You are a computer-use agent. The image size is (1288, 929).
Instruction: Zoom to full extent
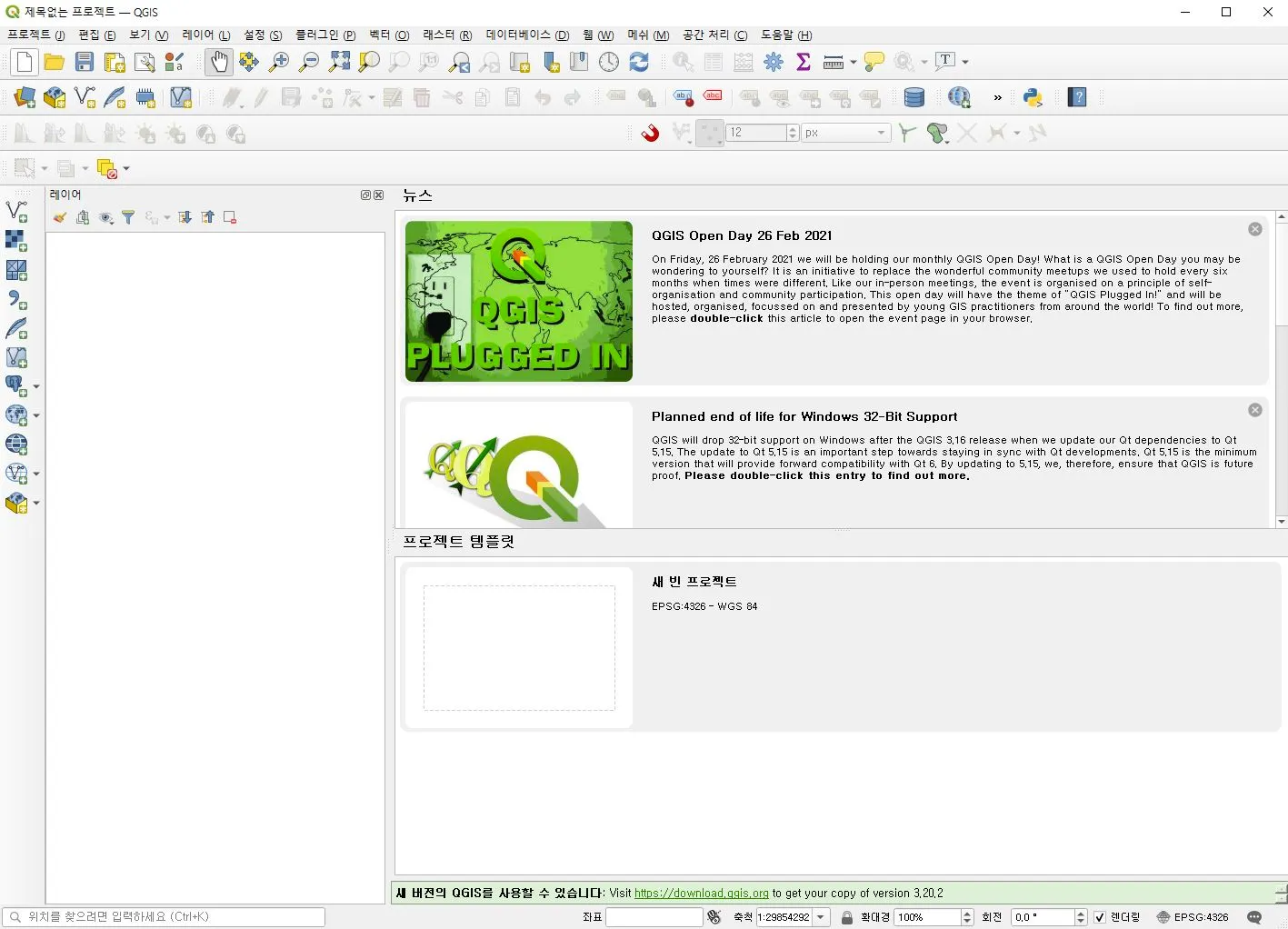(339, 62)
